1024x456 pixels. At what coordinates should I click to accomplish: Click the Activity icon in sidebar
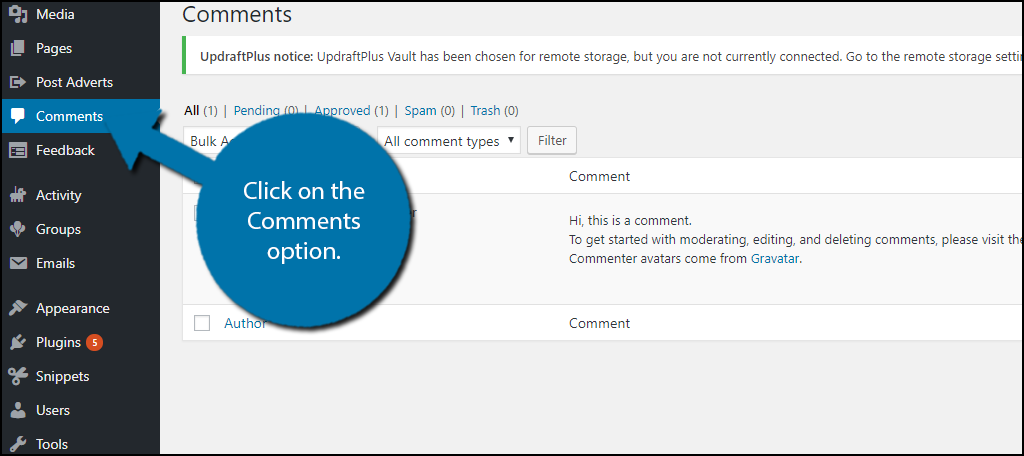[x=18, y=195]
